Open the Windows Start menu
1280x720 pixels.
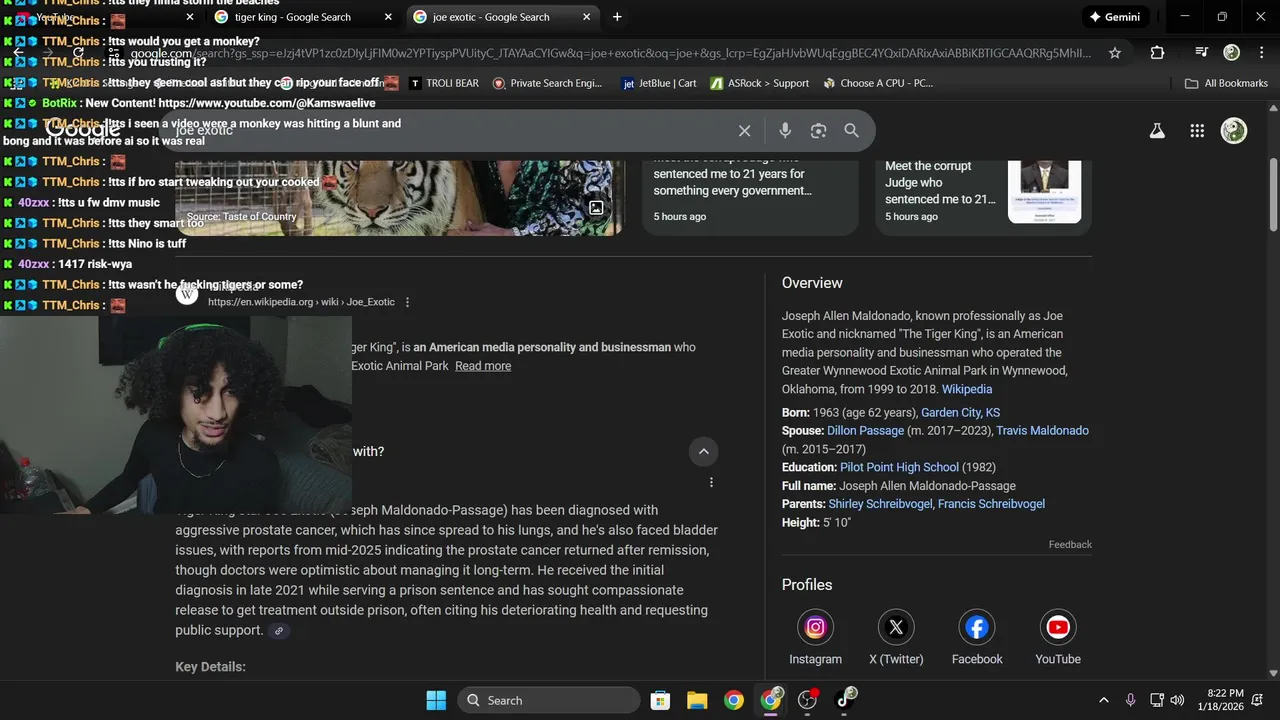coord(436,700)
